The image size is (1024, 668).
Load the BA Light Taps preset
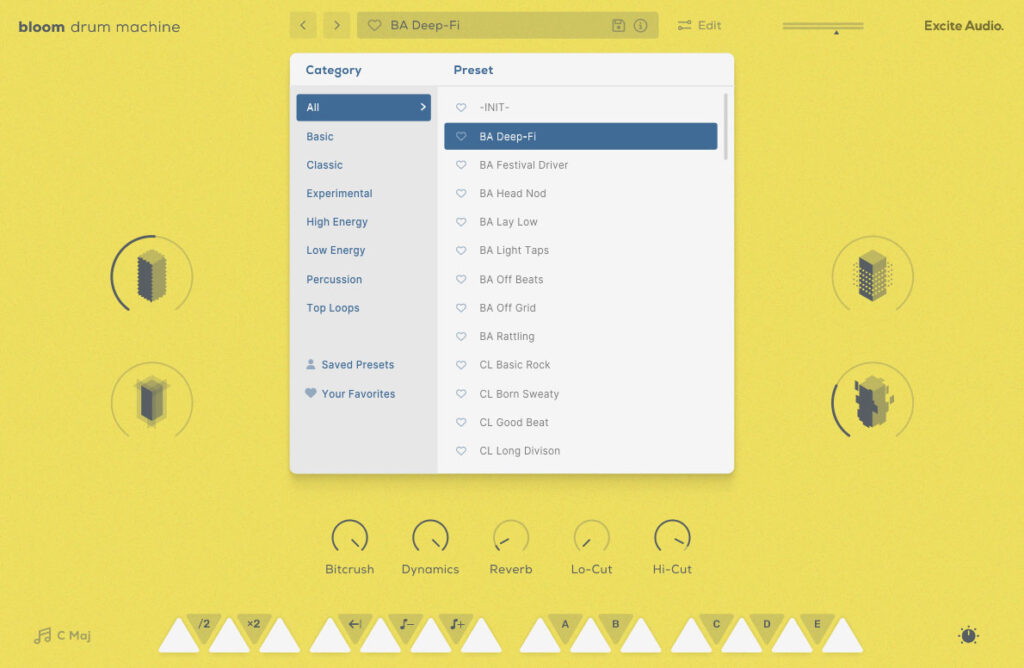[581, 251]
